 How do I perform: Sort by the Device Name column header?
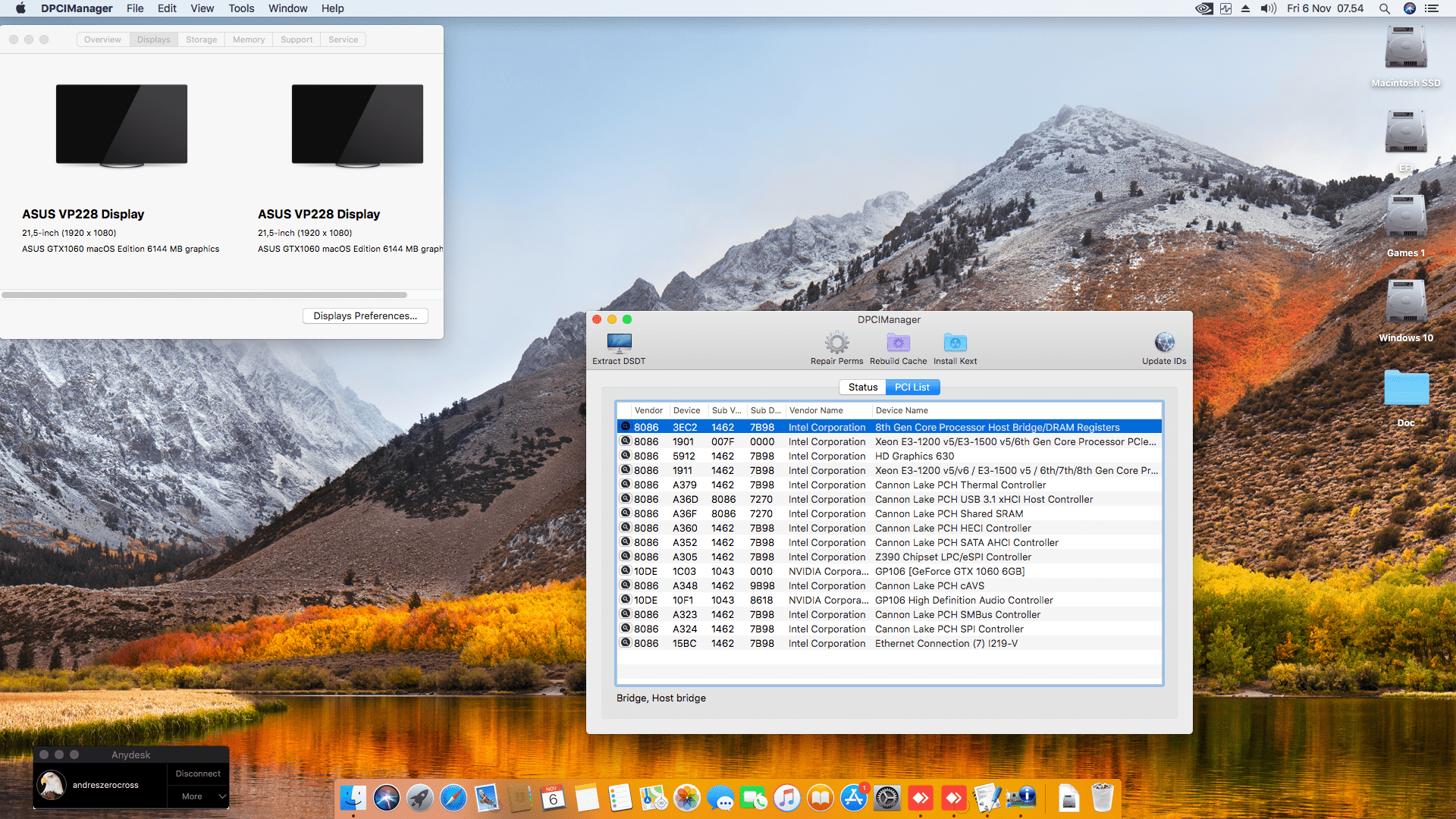coord(902,410)
